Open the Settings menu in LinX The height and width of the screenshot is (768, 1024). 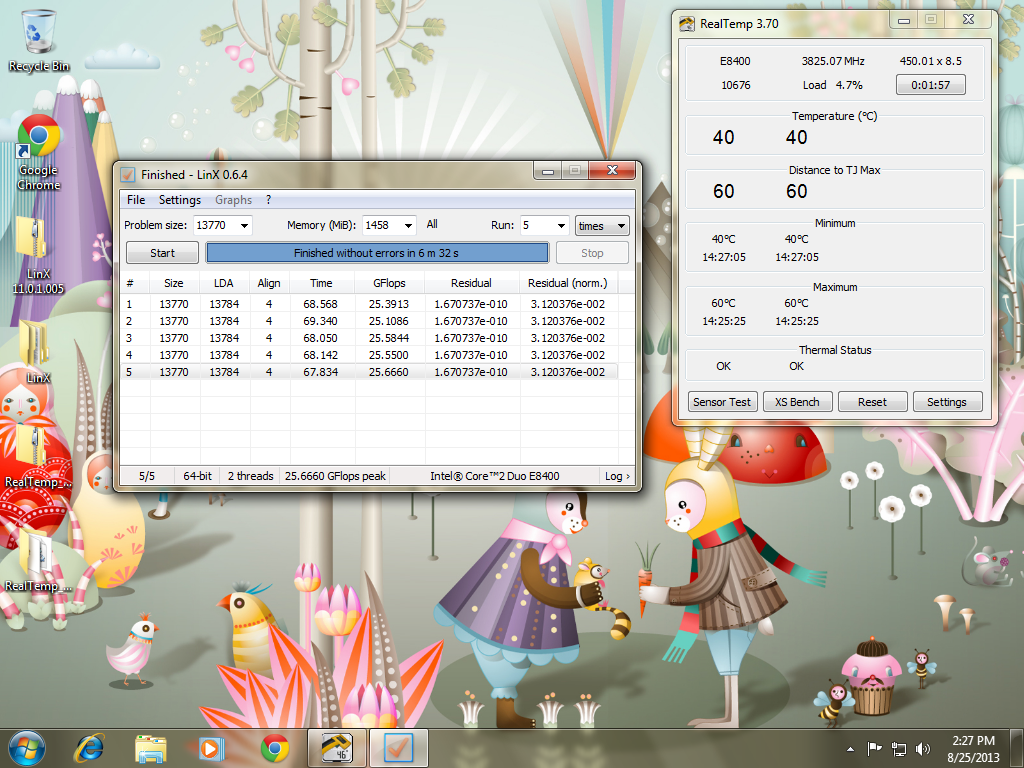click(180, 200)
